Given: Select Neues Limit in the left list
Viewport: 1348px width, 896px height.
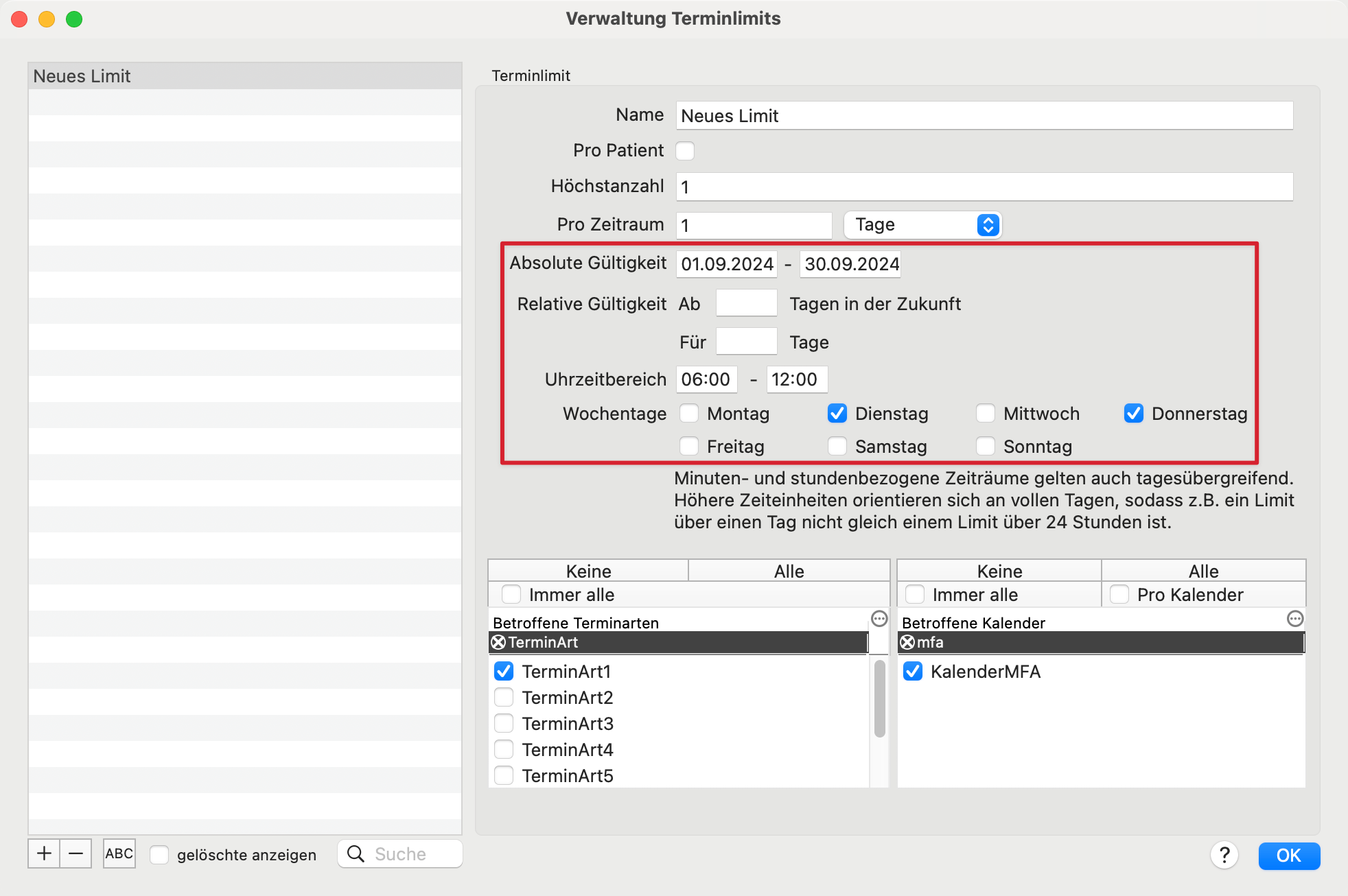Looking at the screenshot, I should 245,76.
